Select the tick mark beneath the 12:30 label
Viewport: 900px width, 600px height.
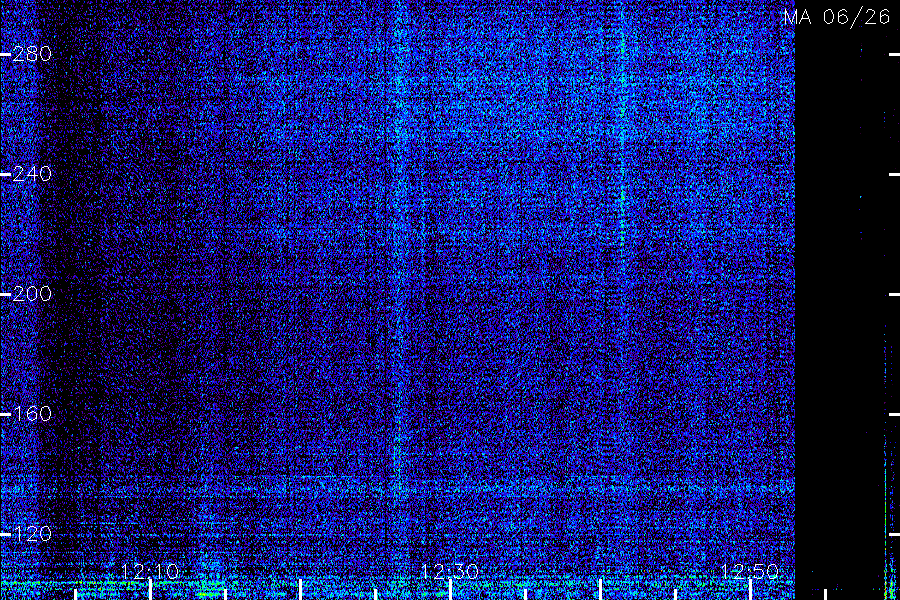pyautogui.click(x=450, y=590)
